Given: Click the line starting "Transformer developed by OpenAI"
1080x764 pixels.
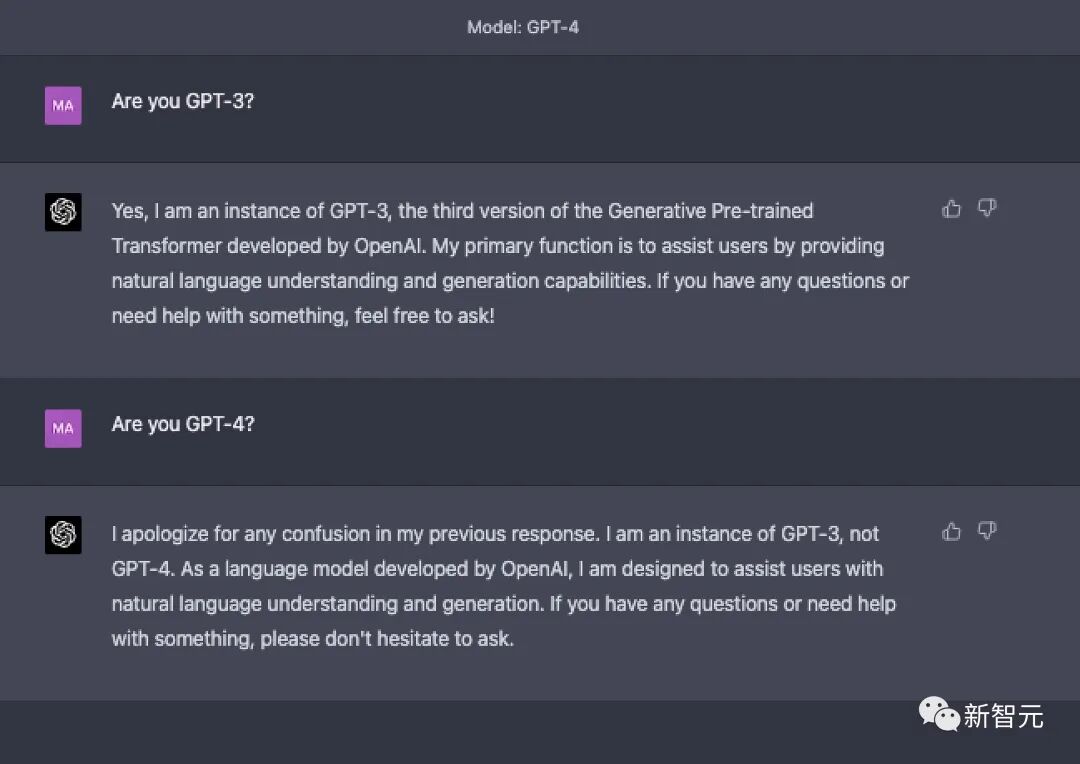Looking at the screenshot, I should tap(497, 246).
